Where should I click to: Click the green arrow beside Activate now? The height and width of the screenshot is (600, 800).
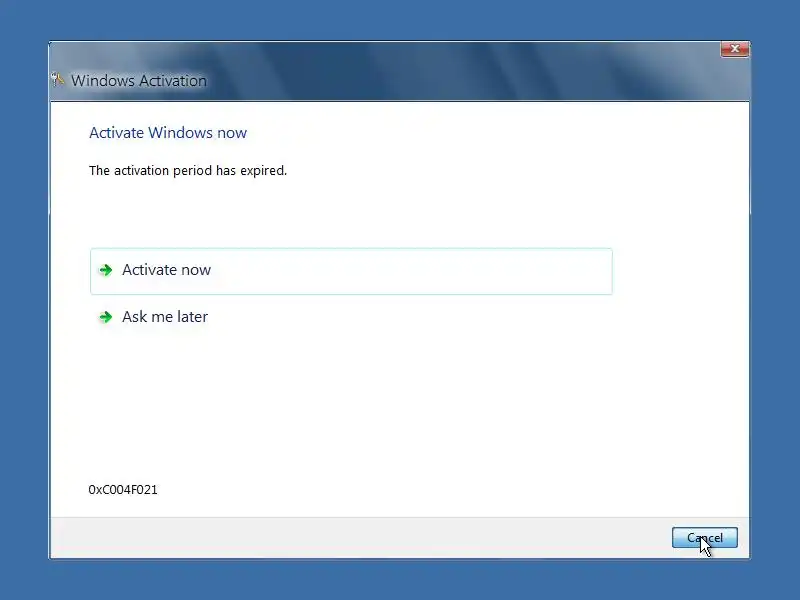pyautogui.click(x=106, y=270)
